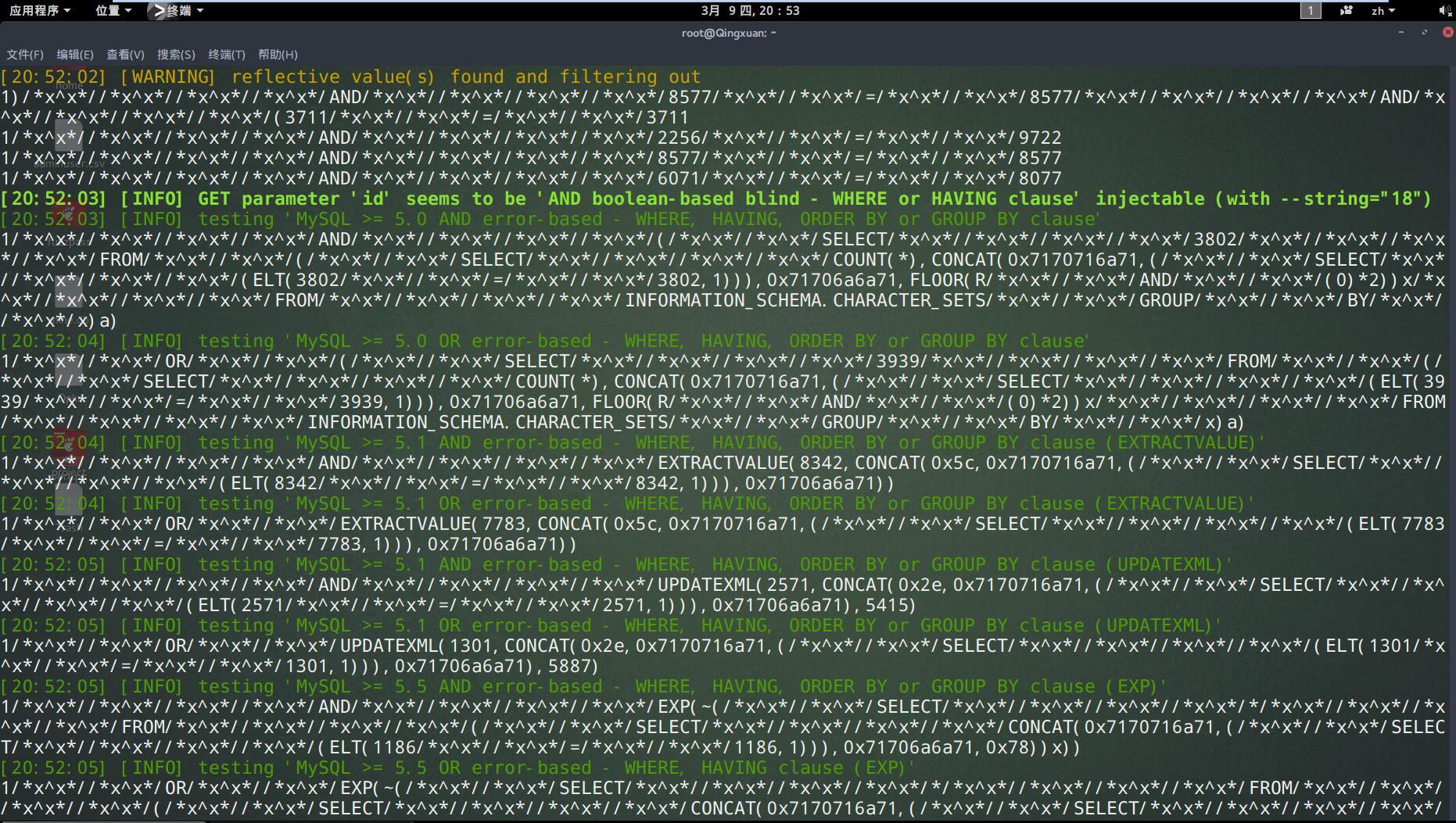Click the 'MySQL >= 5.5 OR error-based (EXP)' line

[x=457, y=768]
